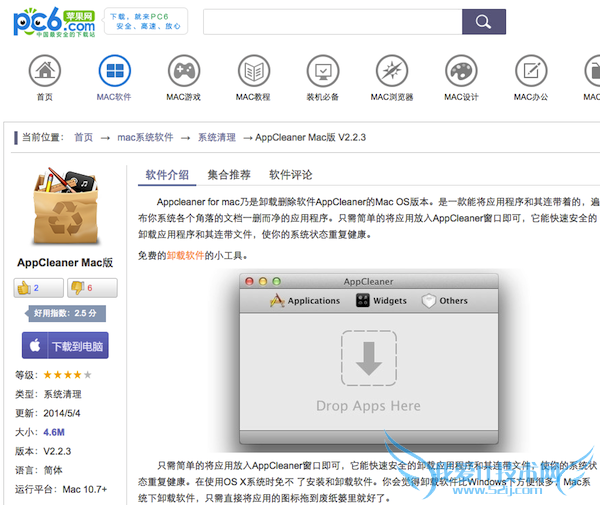
Task: Click the 语言: 简体 text
Action: click(x=38, y=470)
